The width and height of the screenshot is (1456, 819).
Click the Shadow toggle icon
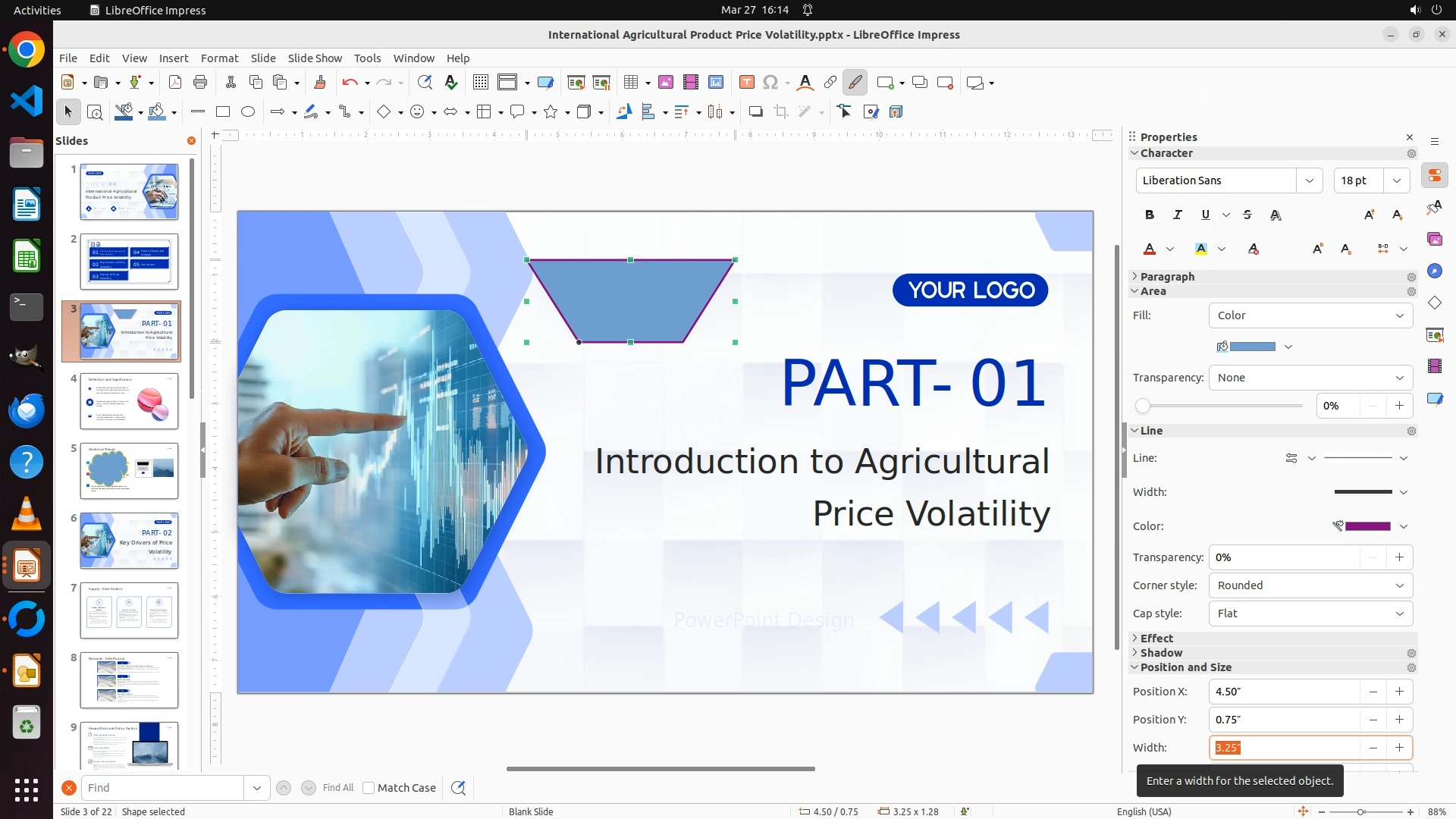click(x=755, y=112)
